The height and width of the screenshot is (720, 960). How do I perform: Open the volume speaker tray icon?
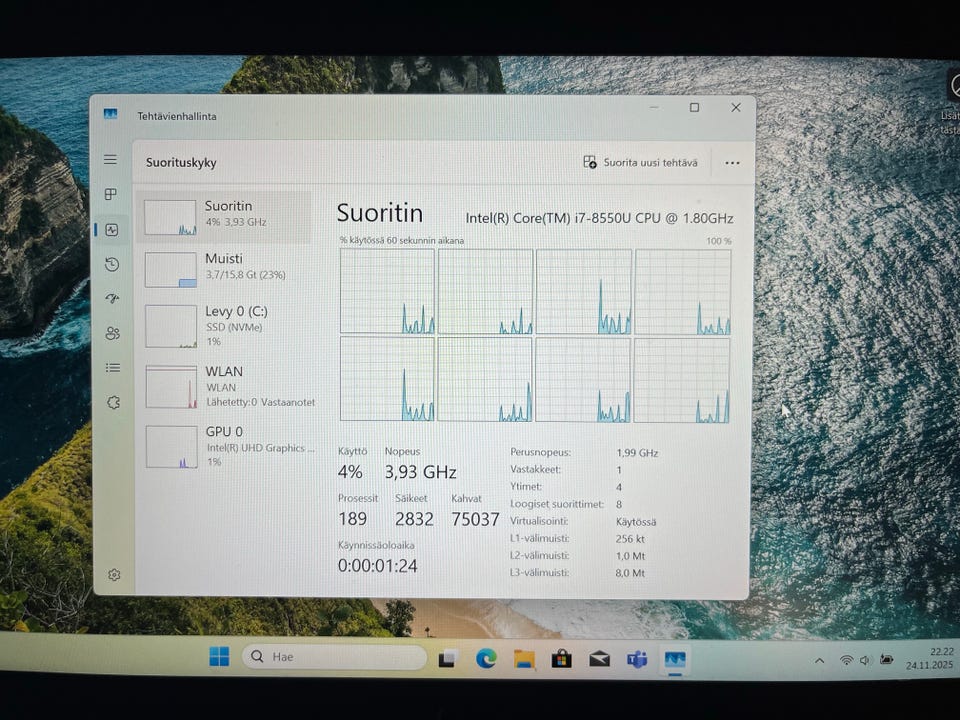(x=864, y=660)
